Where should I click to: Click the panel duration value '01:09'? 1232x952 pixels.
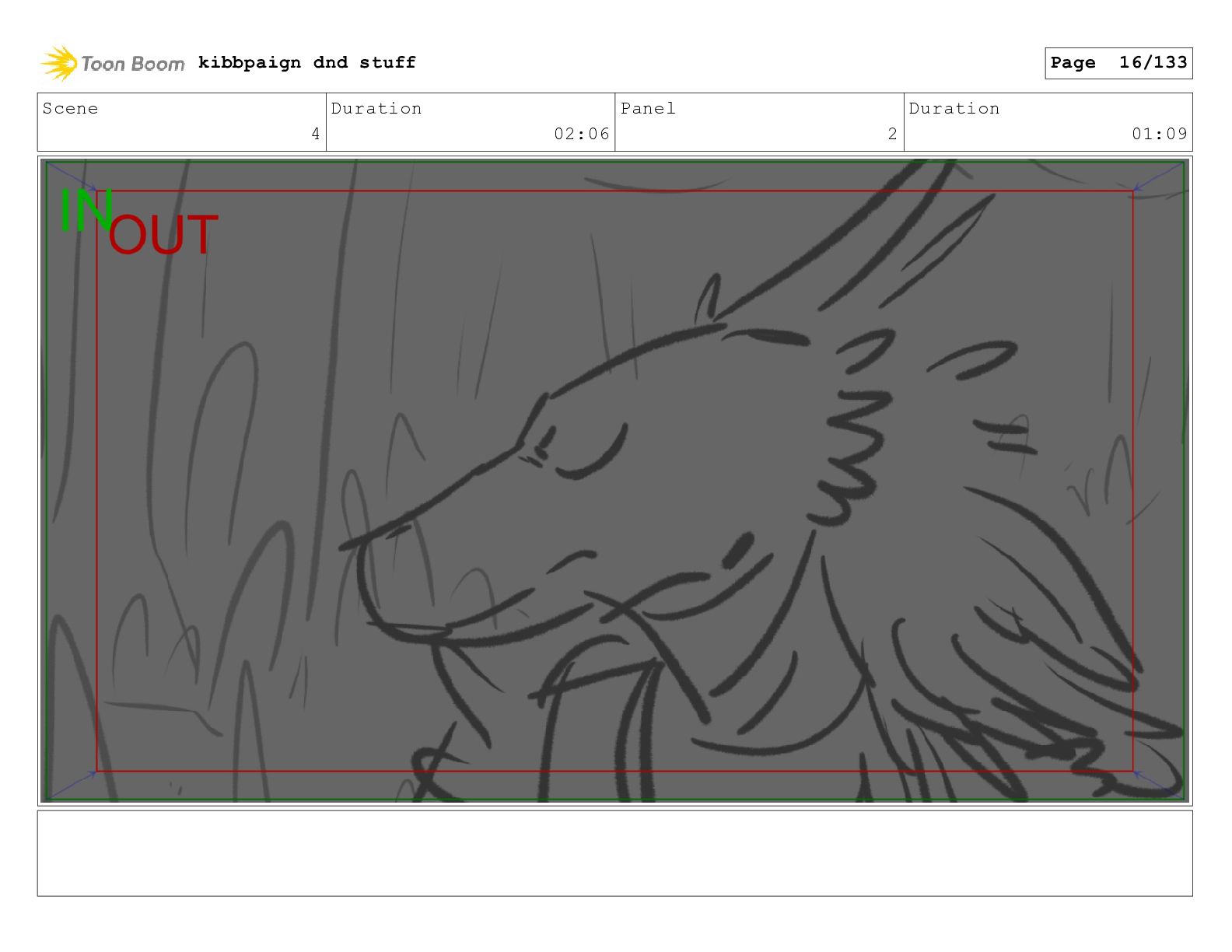coord(1160,135)
